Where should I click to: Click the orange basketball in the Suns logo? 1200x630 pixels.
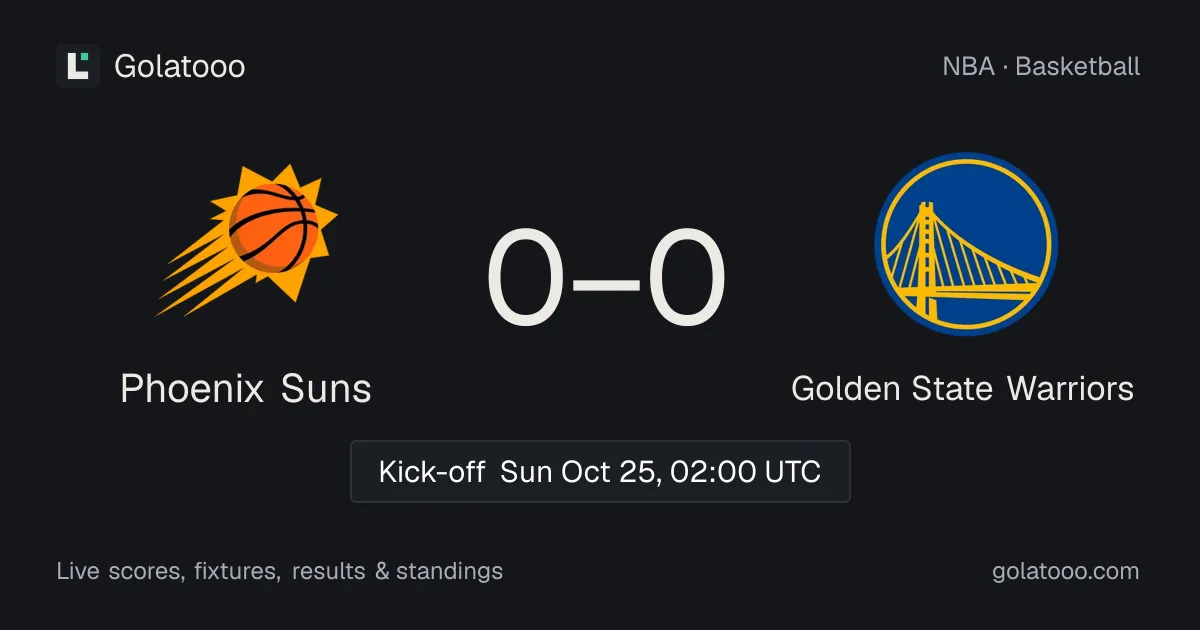(273, 229)
